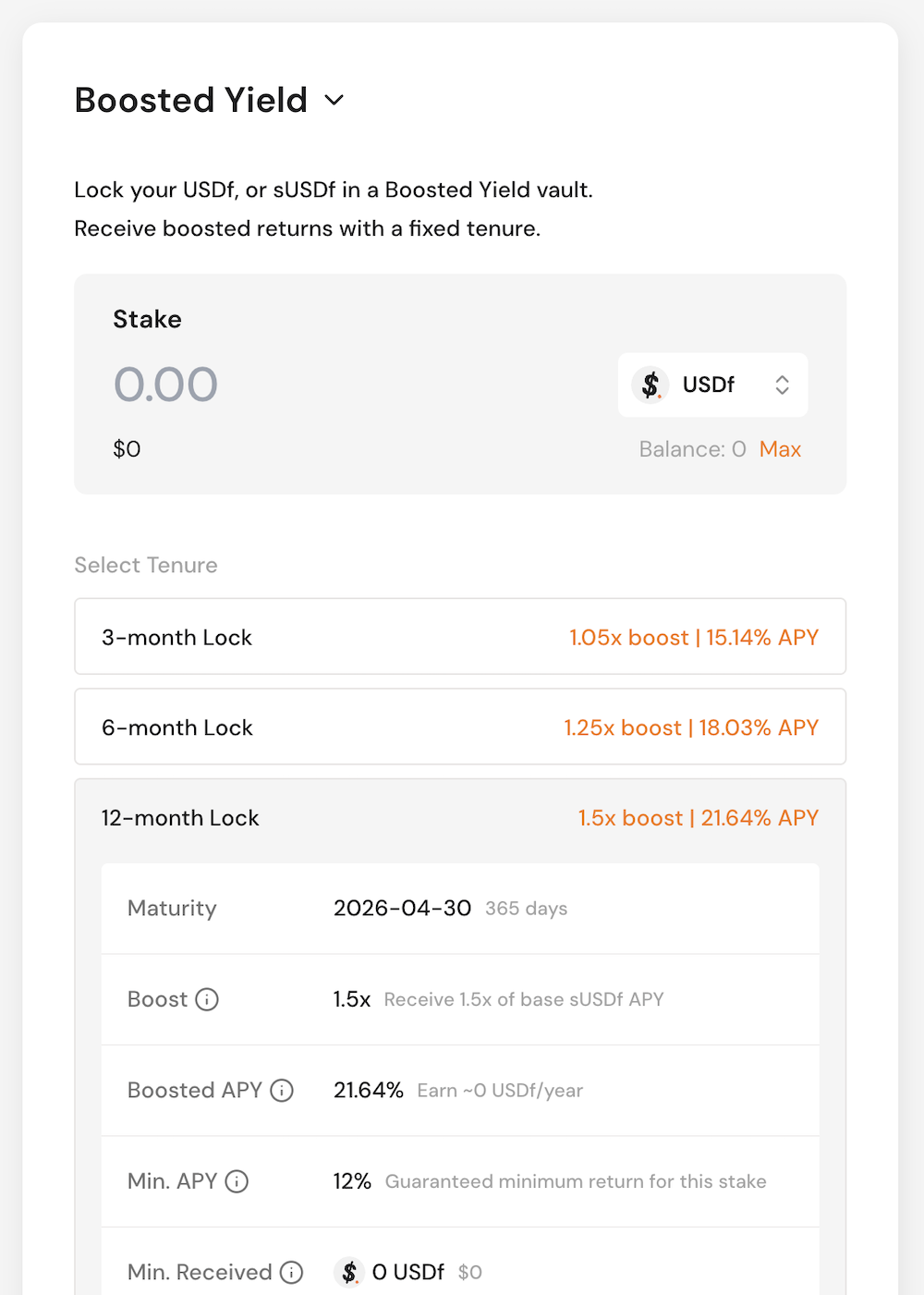
Task: Select the 3-month Lock tenure
Action: 459,636
